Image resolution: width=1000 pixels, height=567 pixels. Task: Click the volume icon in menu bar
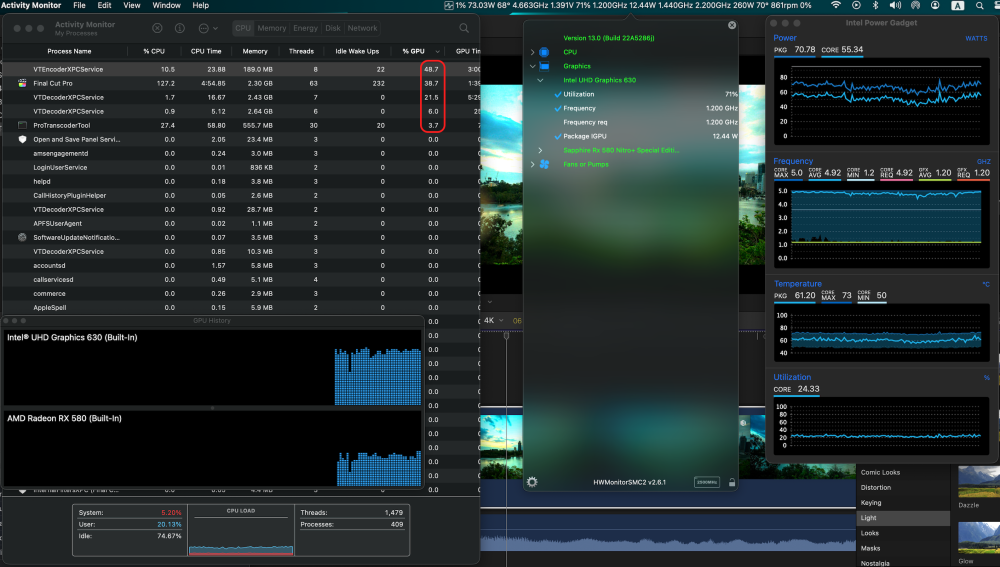[x=895, y=5]
